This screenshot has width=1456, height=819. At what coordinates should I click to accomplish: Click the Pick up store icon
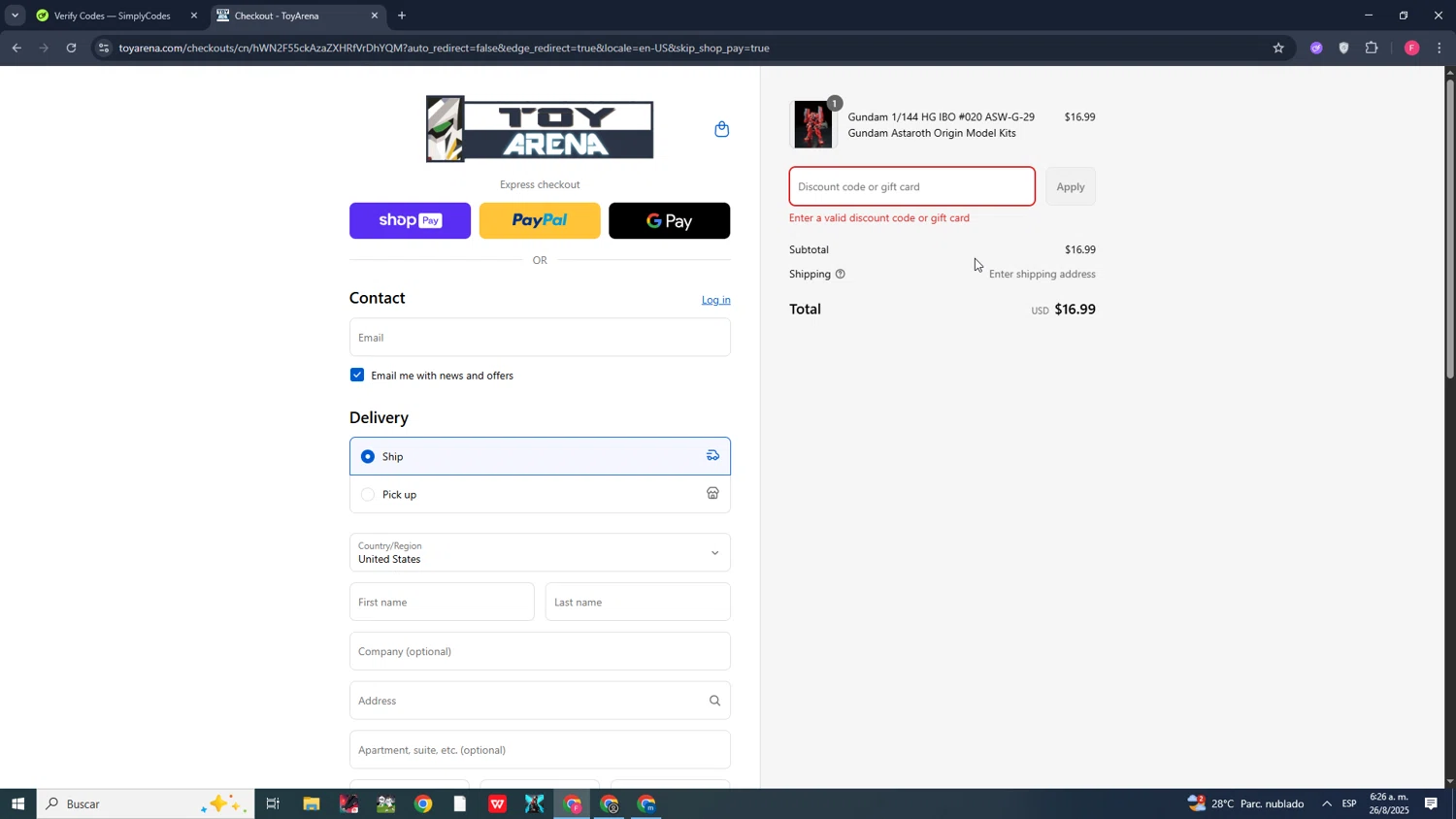point(712,494)
